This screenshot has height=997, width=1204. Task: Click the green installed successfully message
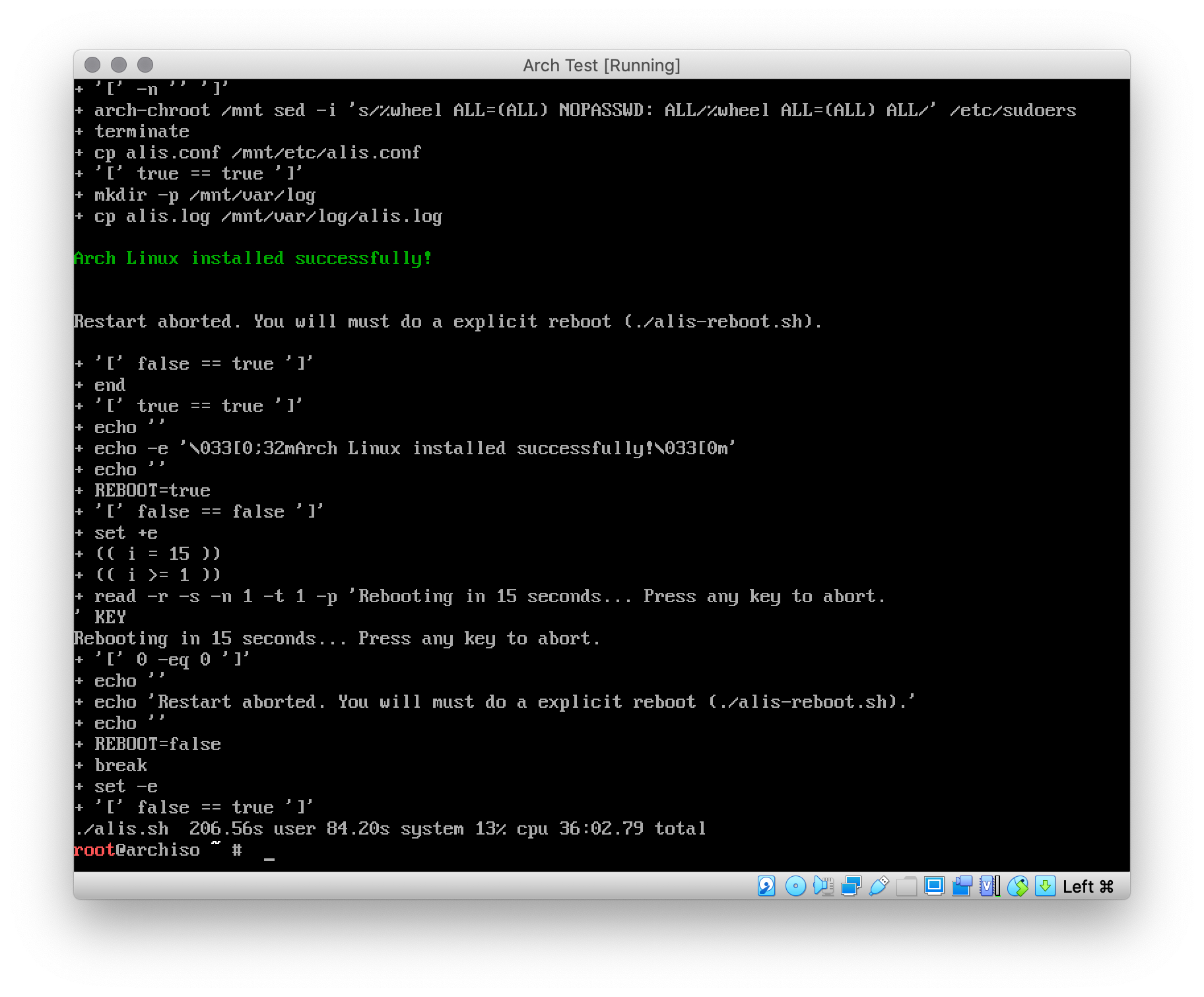coord(251,258)
